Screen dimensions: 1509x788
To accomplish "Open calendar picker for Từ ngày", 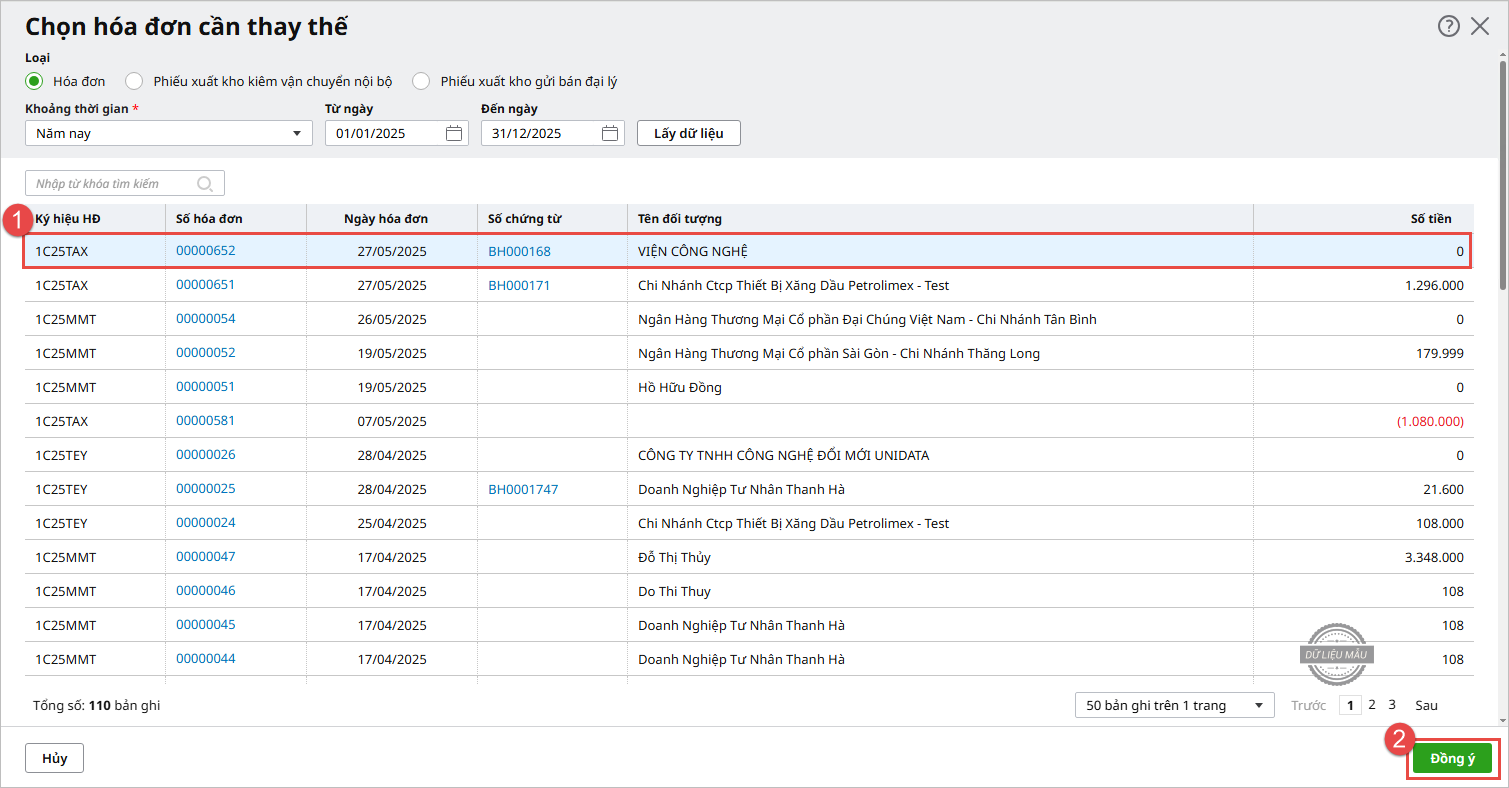I will pyautogui.click(x=454, y=133).
